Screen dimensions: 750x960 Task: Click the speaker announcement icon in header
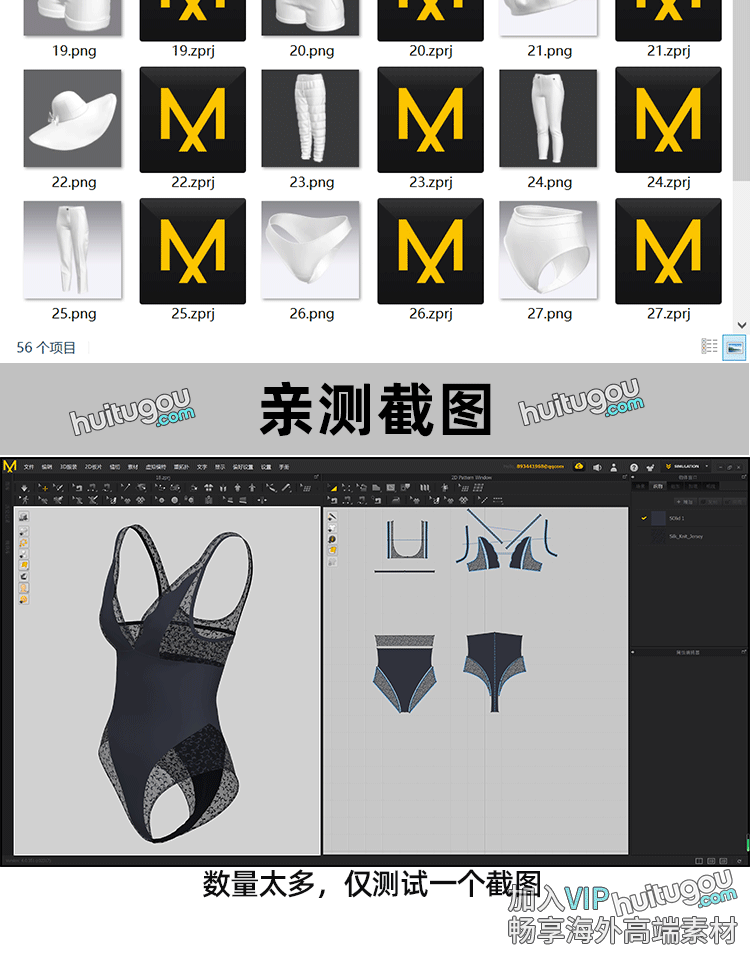597,467
